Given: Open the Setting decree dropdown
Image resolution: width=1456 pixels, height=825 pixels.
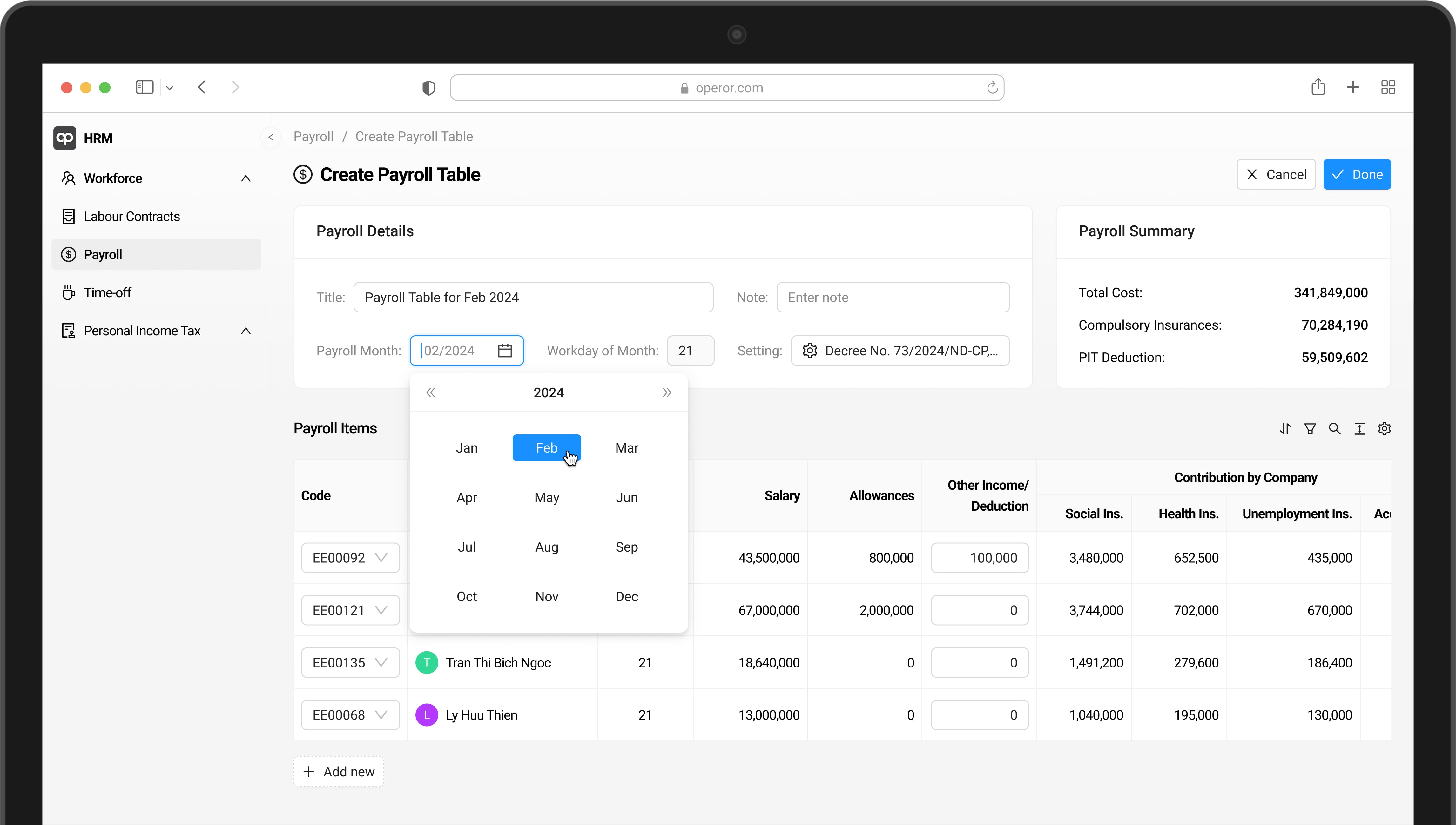Looking at the screenshot, I should (x=900, y=351).
